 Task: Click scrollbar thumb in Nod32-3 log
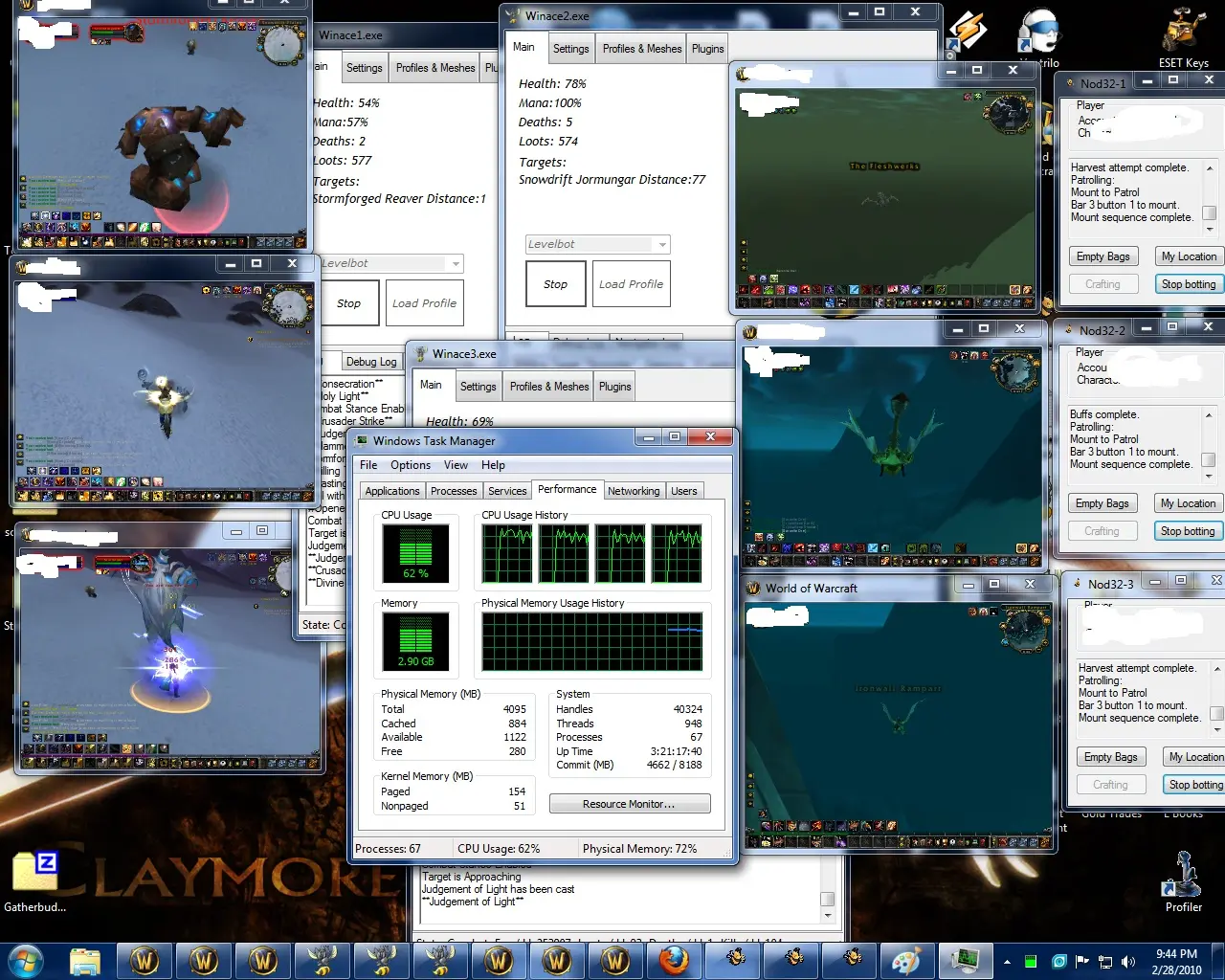point(1216,713)
